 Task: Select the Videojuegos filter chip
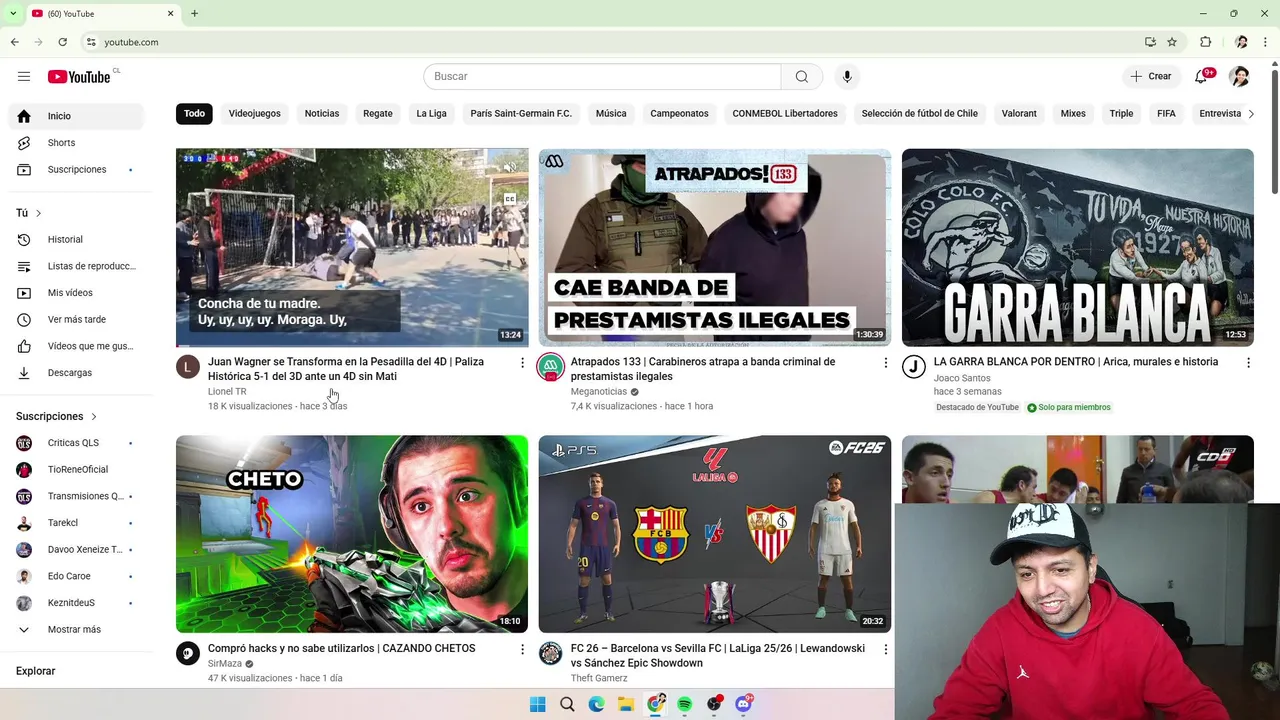tap(255, 114)
